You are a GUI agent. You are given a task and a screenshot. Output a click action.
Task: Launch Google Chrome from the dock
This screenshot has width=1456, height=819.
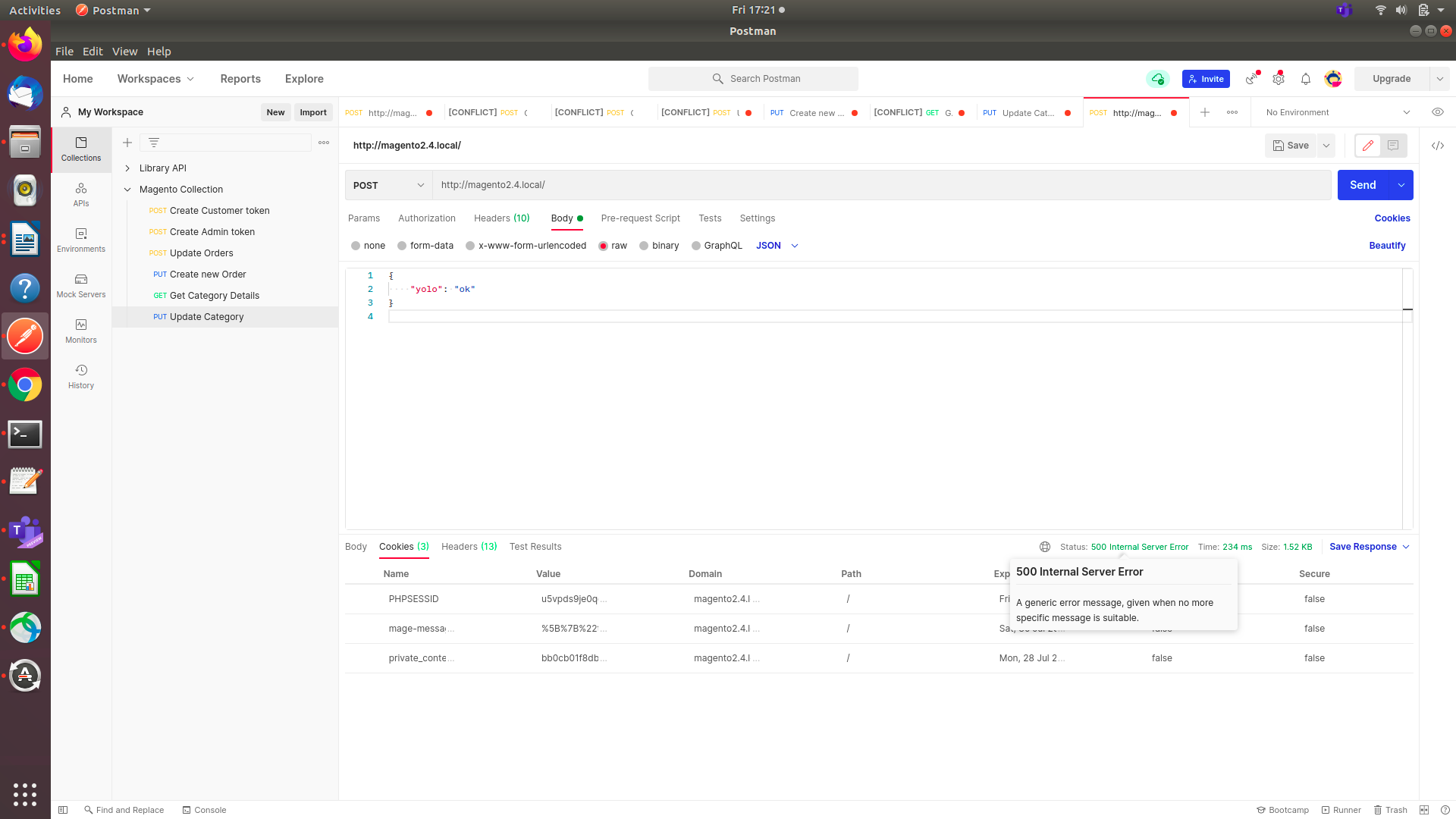[25, 385]
